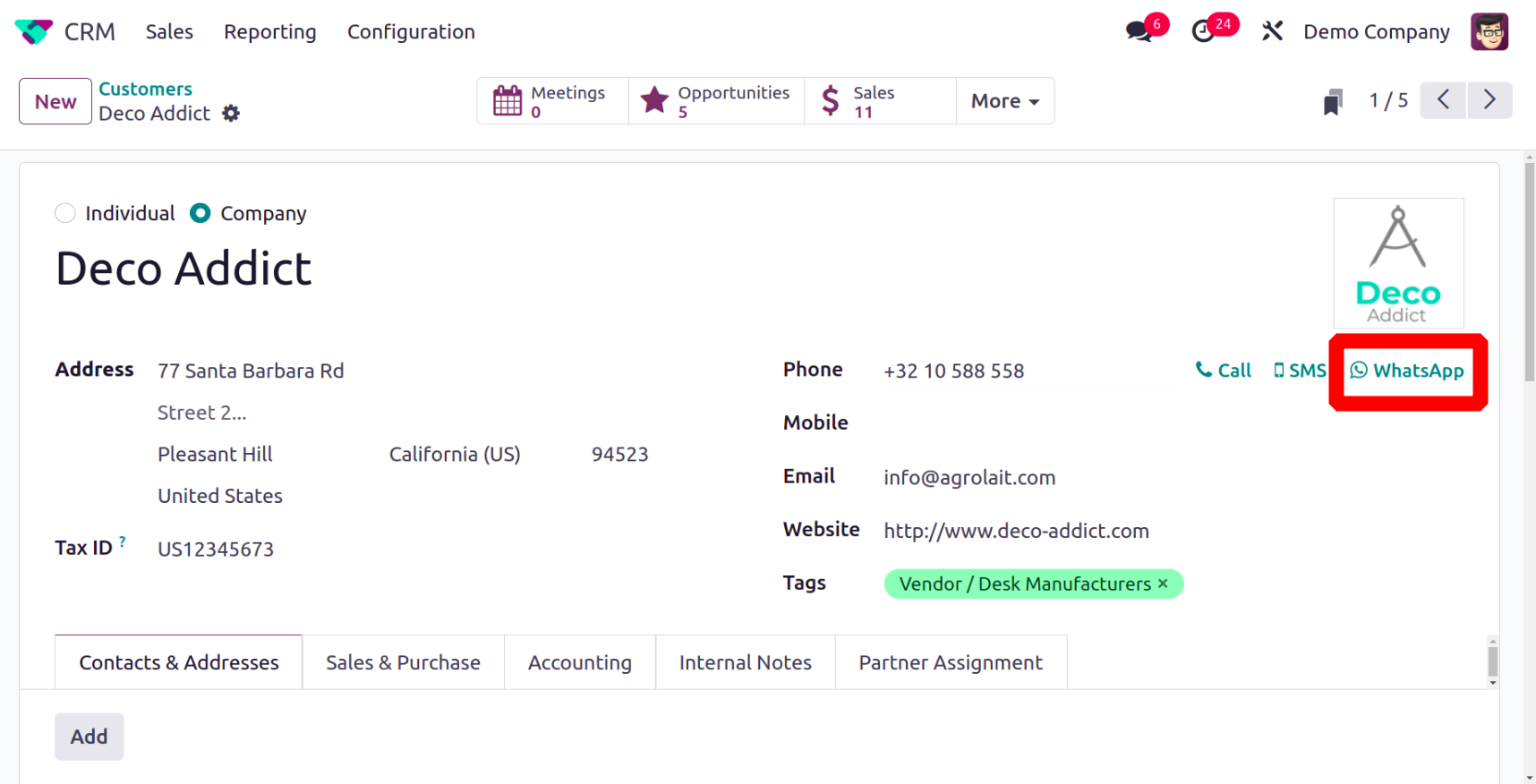Open the Reporting menu
Viewport: 1536px width, 784px height.
(x=270, y=32)
